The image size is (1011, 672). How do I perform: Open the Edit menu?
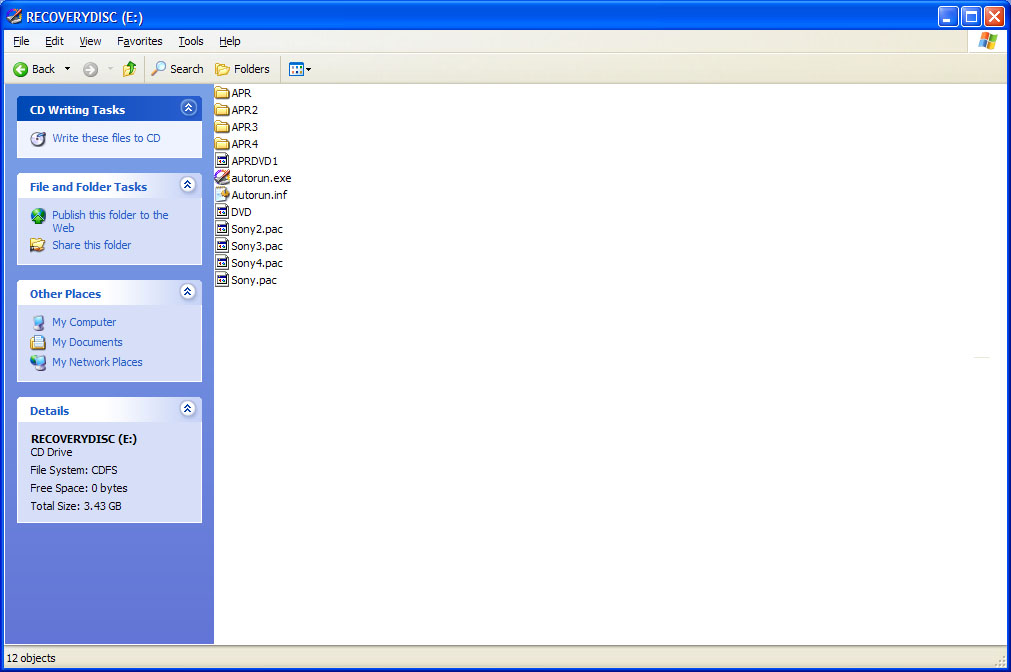[54, 41]
